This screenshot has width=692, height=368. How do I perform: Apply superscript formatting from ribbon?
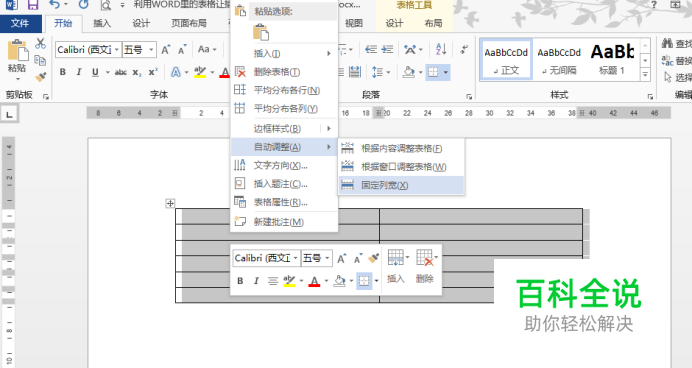(x=153, y=72)
